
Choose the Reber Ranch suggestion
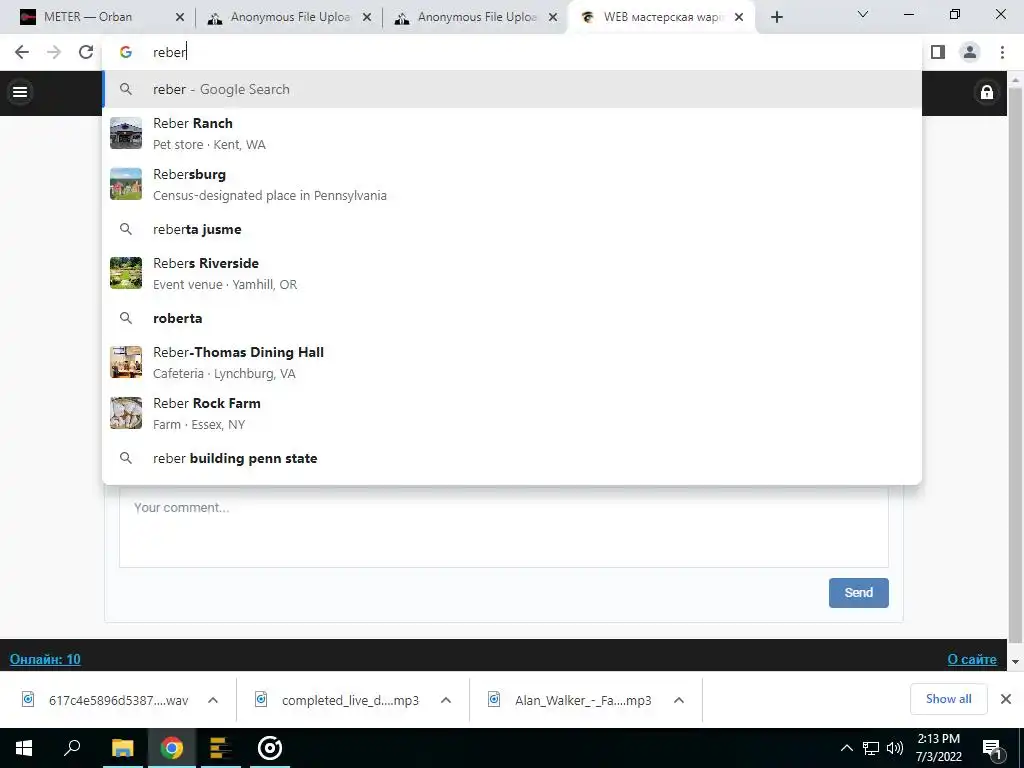pos(512,133)
